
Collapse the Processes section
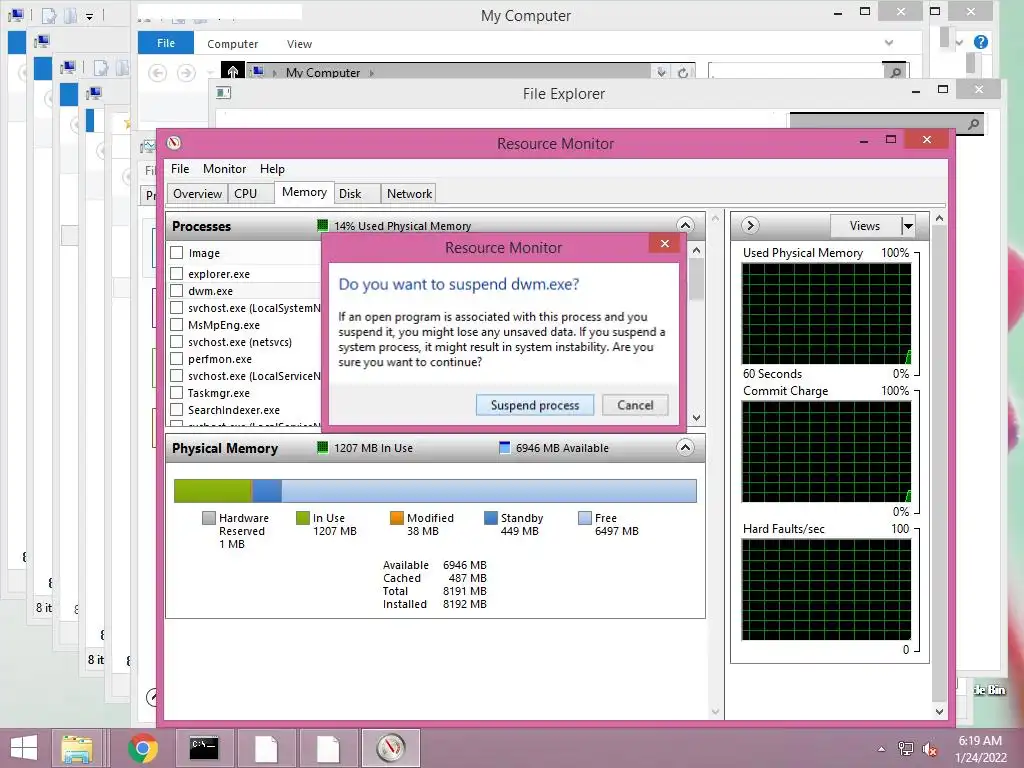pos(685,225)
